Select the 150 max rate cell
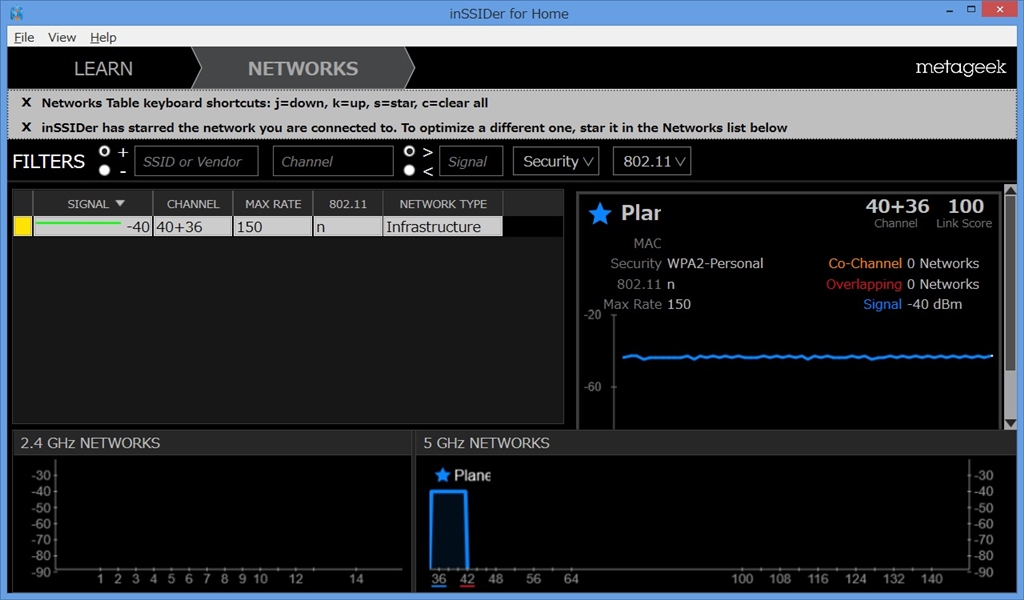Image resolution: width=1024 pixels, height=600 pixels. point(273,227)
